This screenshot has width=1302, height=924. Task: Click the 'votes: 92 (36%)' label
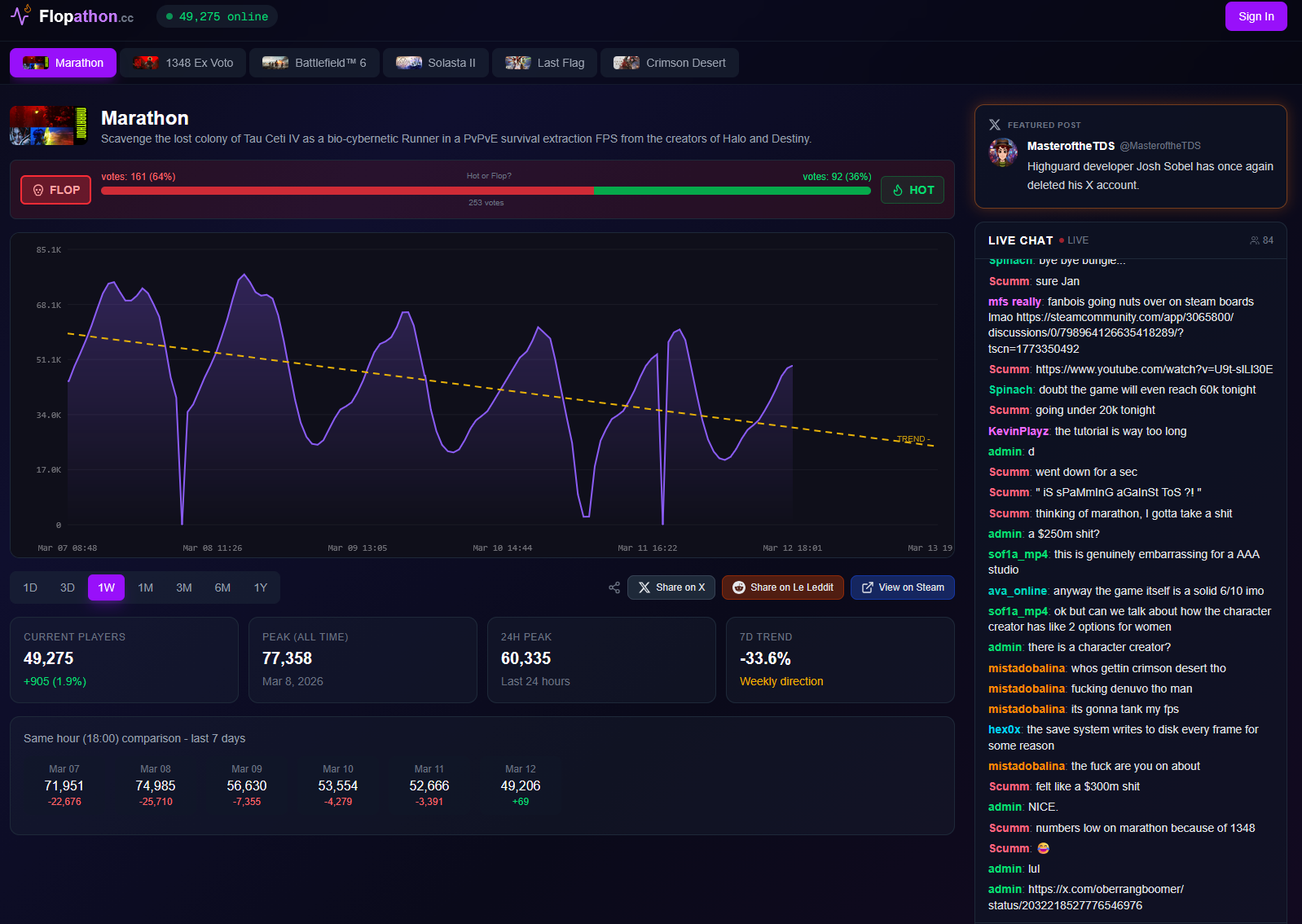(x=837, y=177)
